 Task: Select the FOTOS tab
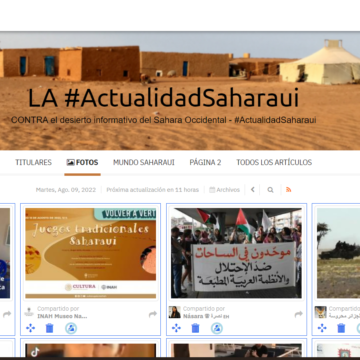(x=82, y=162)
